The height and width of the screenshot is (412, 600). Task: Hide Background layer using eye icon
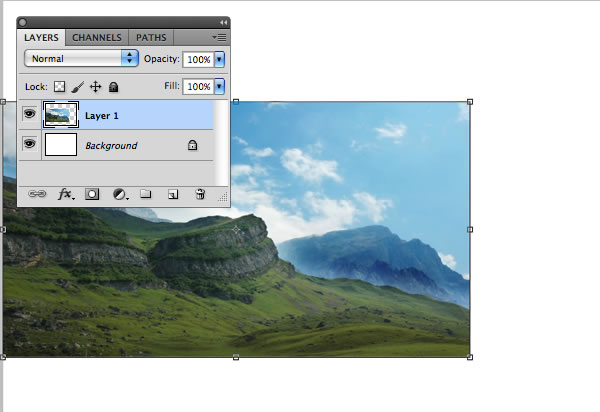[29, 144]
